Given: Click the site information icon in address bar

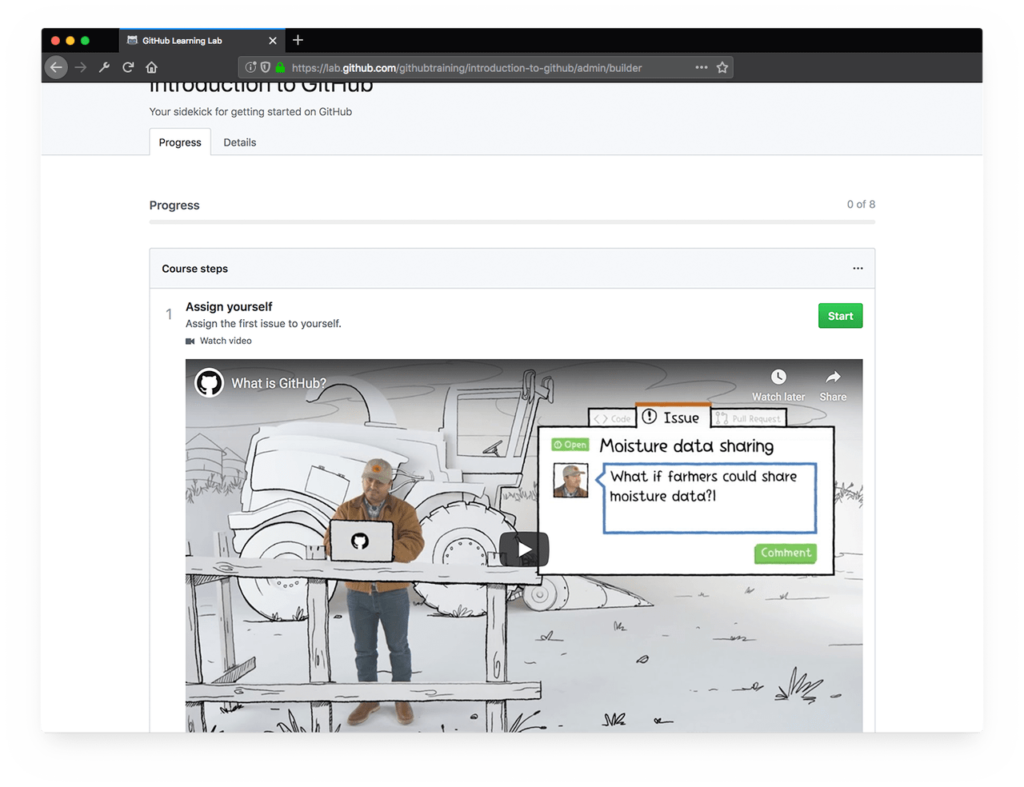Looking at the screenshot, I should 250,67.
